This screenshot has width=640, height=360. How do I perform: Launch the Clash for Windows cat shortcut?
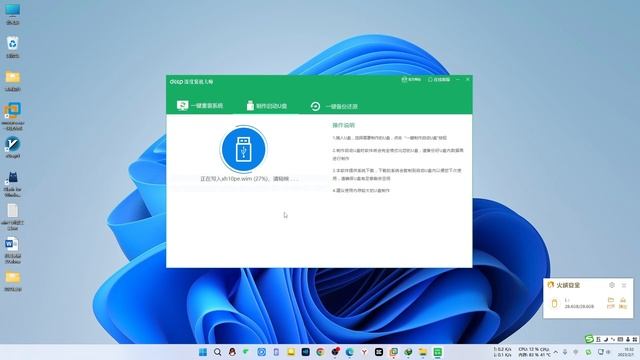(x=13, y=184)
